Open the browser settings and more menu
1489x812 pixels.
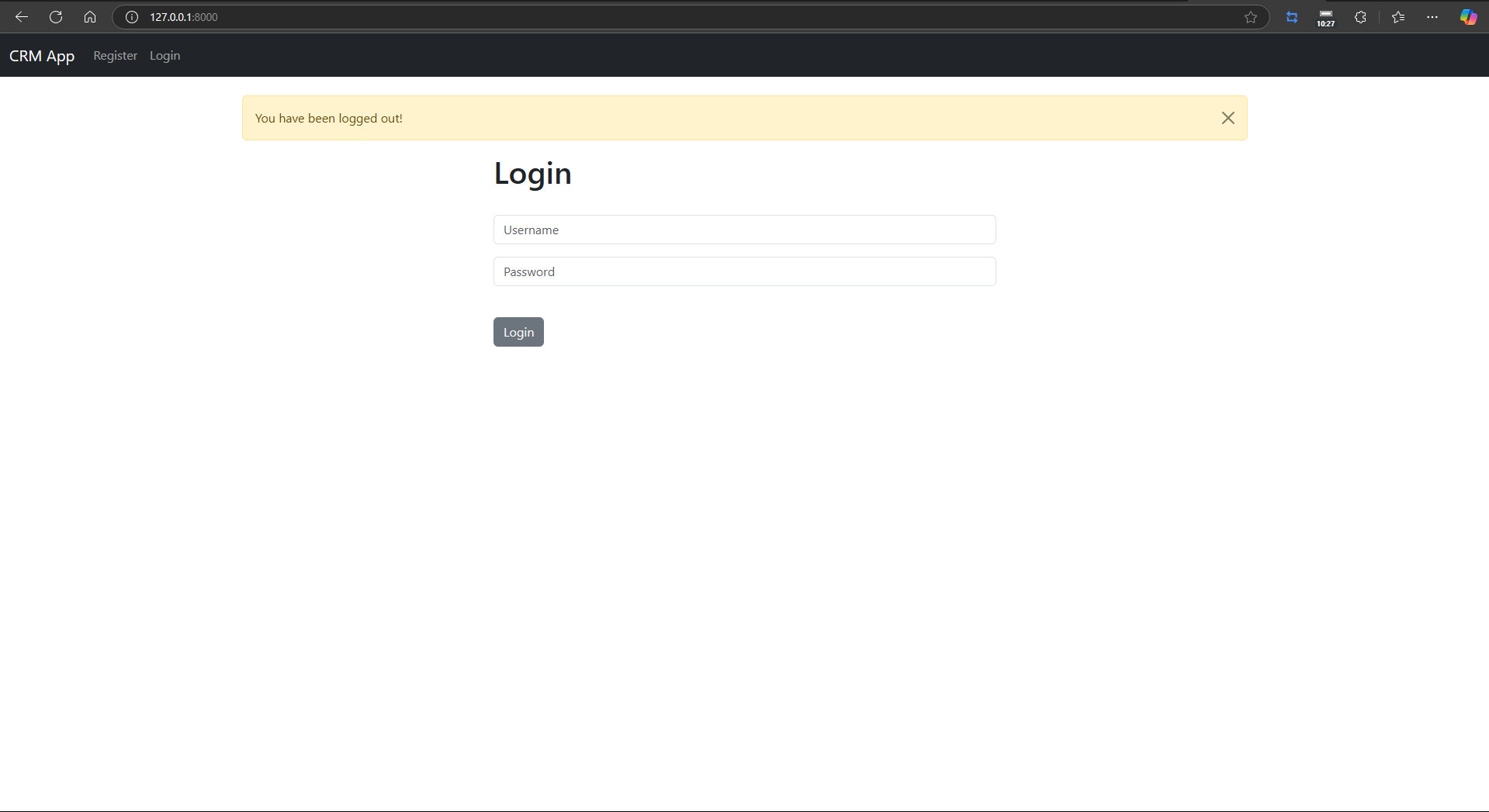pos(1432,17)
